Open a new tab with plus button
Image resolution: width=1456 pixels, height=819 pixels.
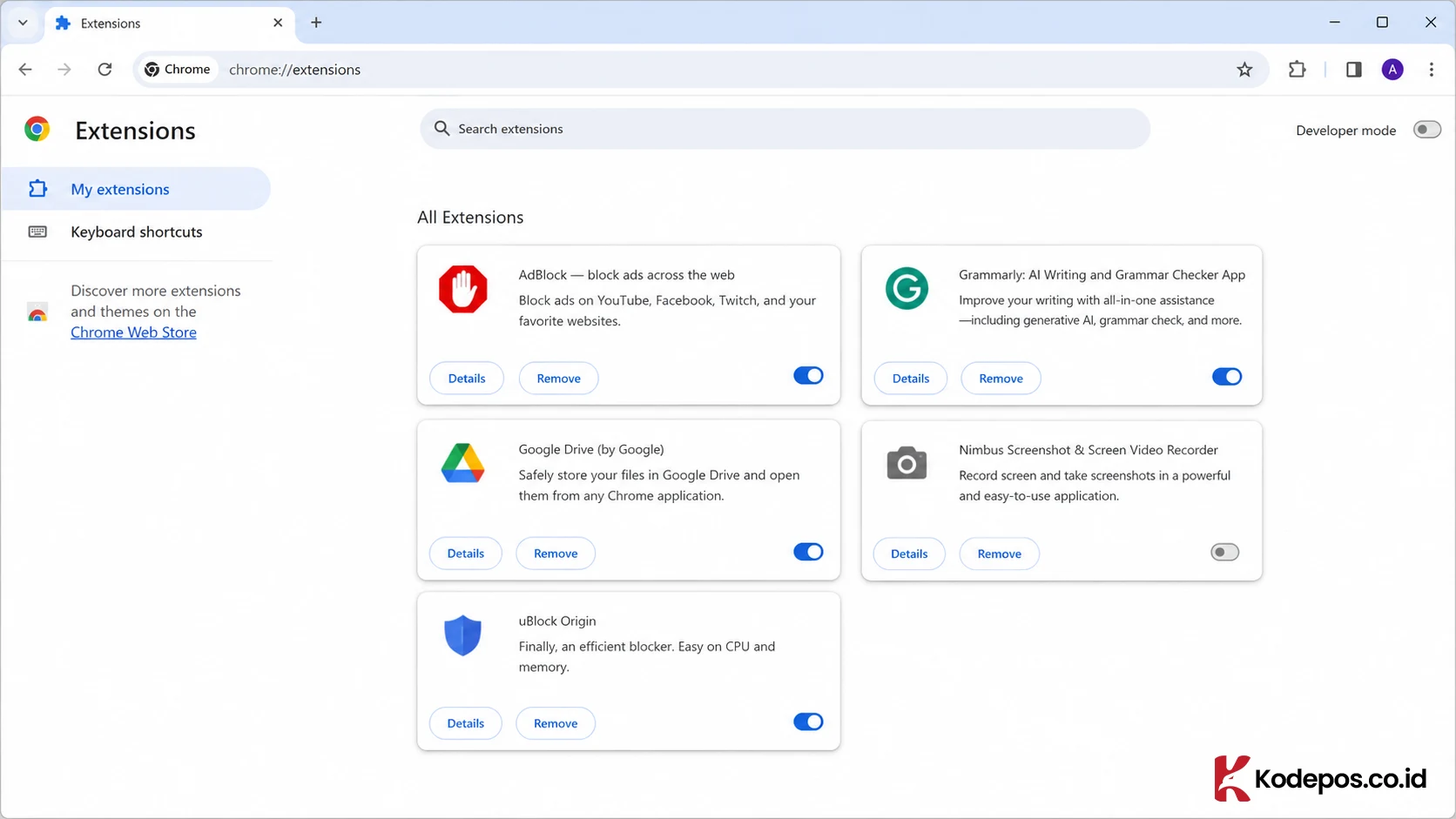click(316, 23)
